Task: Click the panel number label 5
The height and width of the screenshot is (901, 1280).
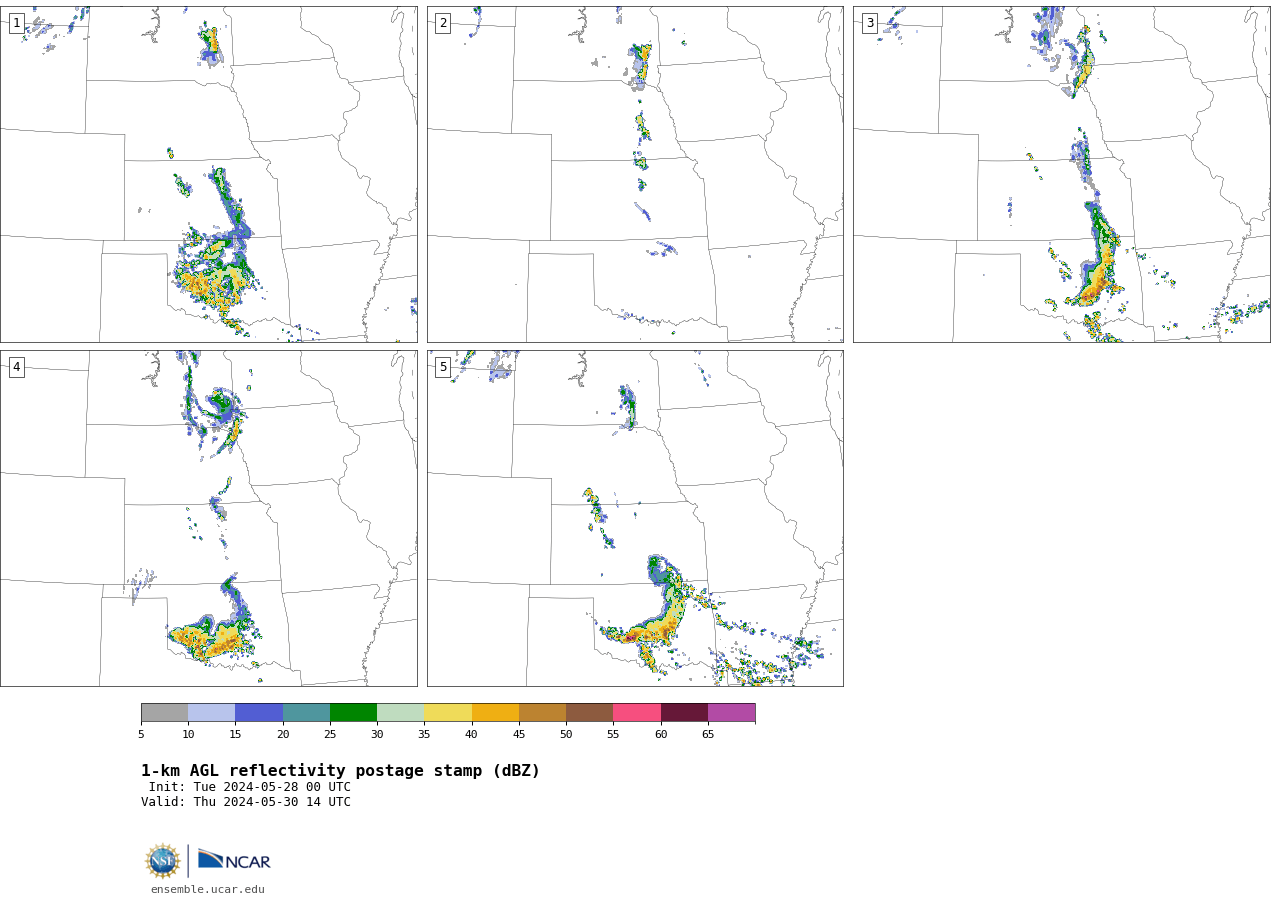Action: pos(443,367)
